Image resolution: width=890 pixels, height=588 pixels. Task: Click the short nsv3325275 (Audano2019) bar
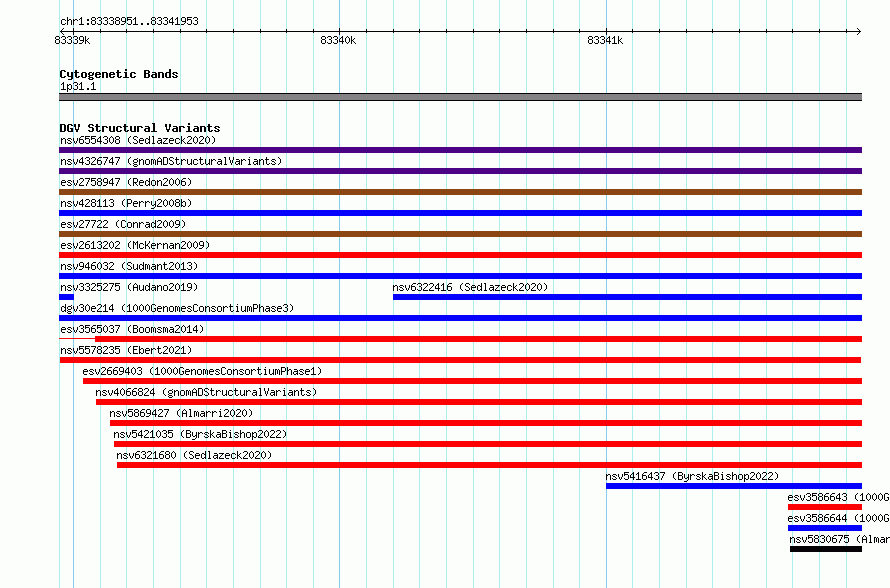(66, 297)
